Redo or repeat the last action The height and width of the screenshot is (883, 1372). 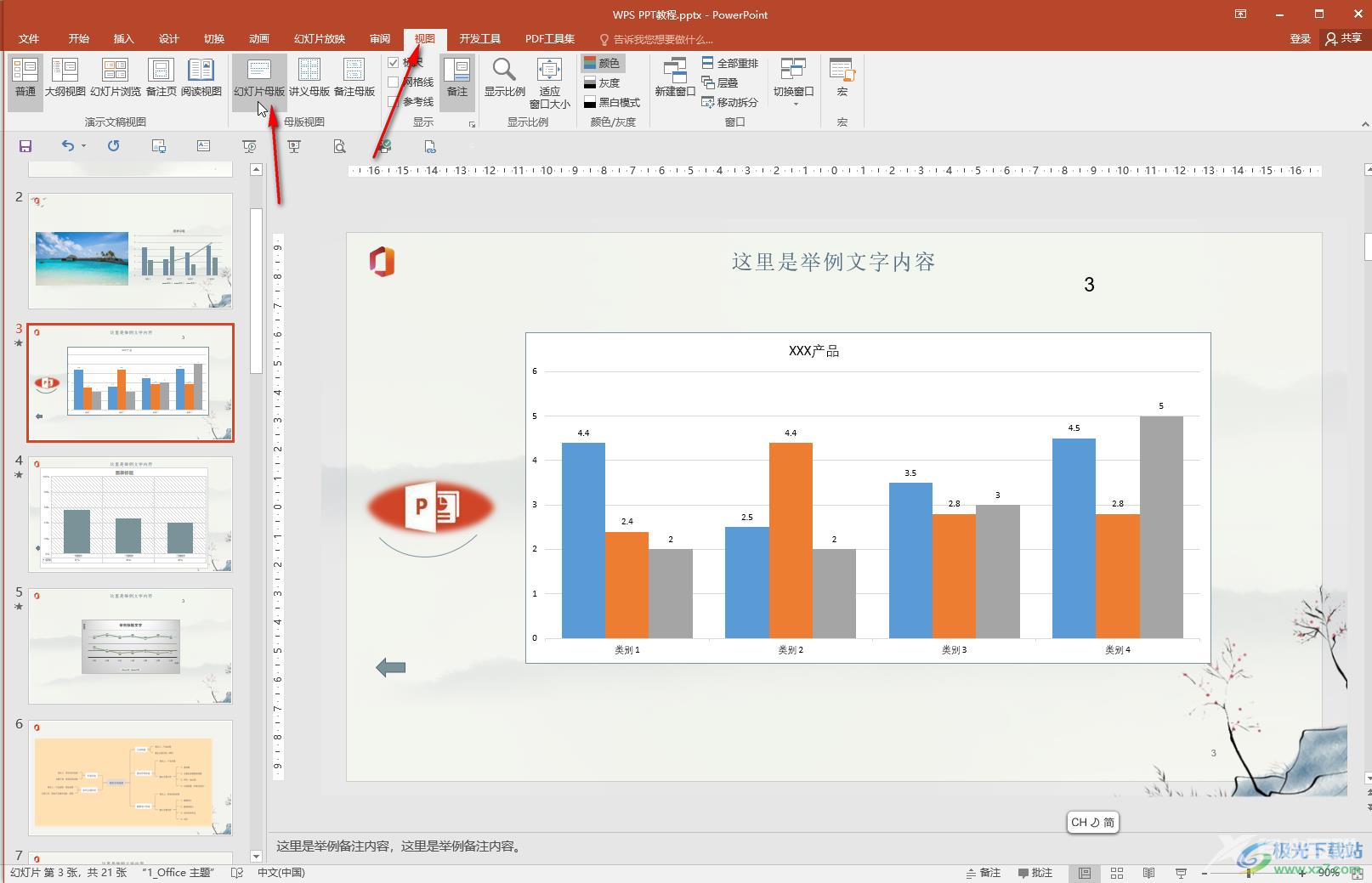click(113, 145)
